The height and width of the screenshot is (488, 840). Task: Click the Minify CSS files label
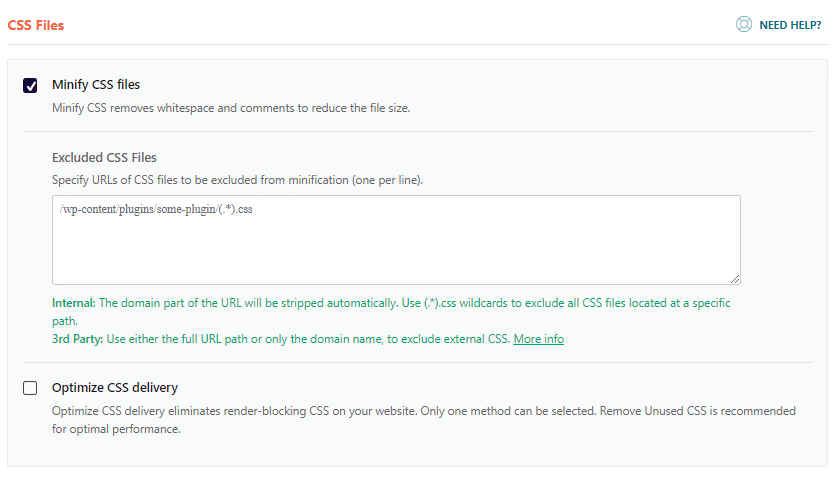pos(96,85)
